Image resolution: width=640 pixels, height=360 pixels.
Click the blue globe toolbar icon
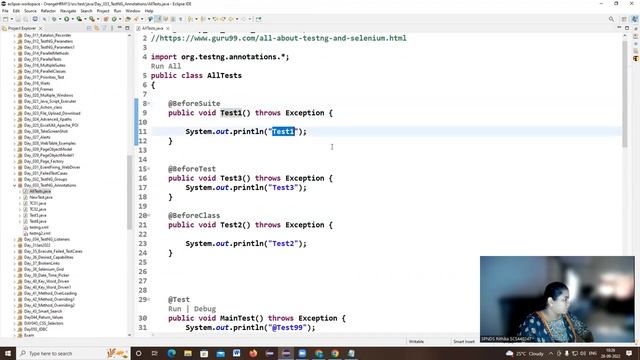[x=35, y=19]
